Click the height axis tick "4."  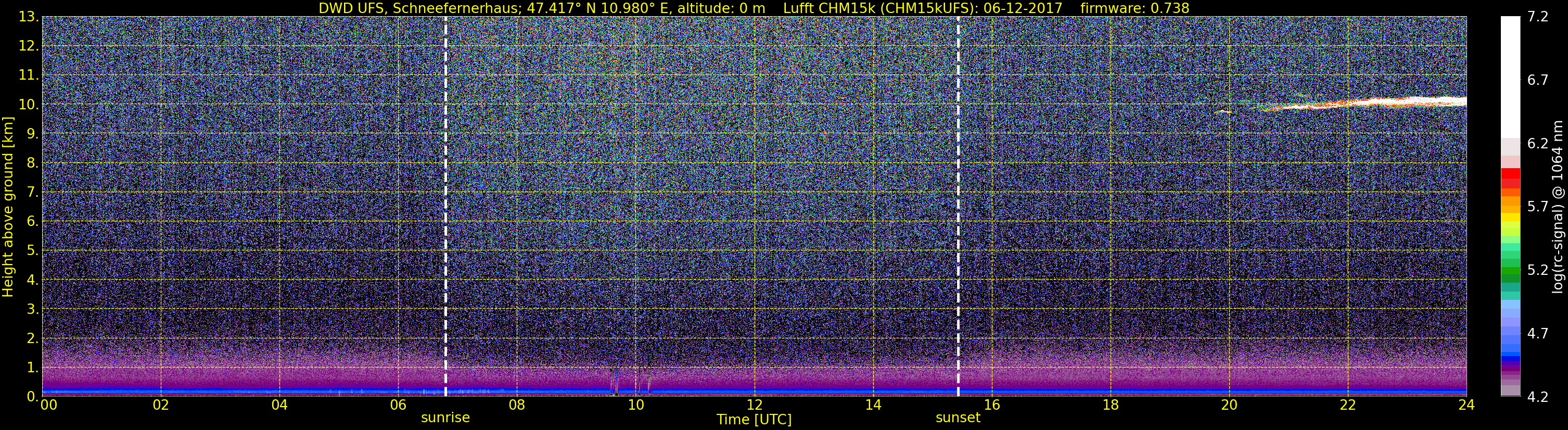point(32,280)
